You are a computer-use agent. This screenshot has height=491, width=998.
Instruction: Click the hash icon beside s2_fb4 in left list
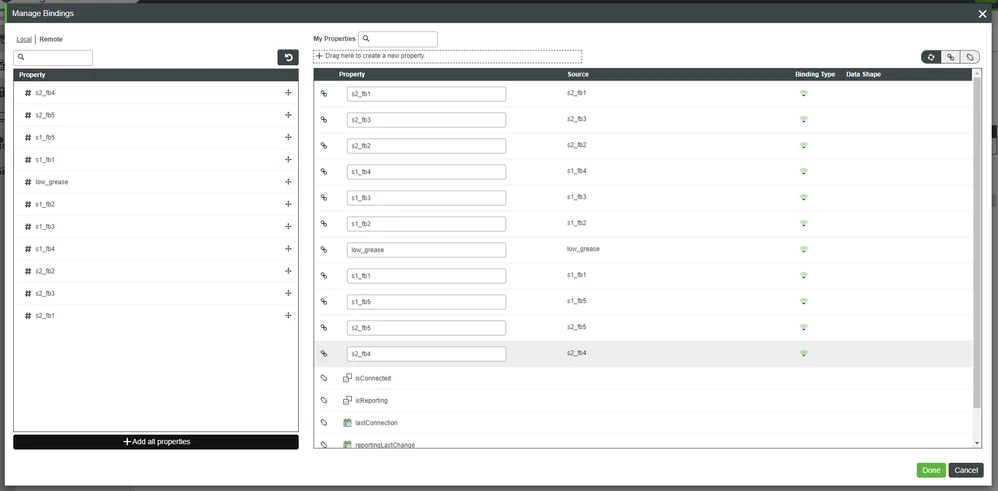coord(28,93)
